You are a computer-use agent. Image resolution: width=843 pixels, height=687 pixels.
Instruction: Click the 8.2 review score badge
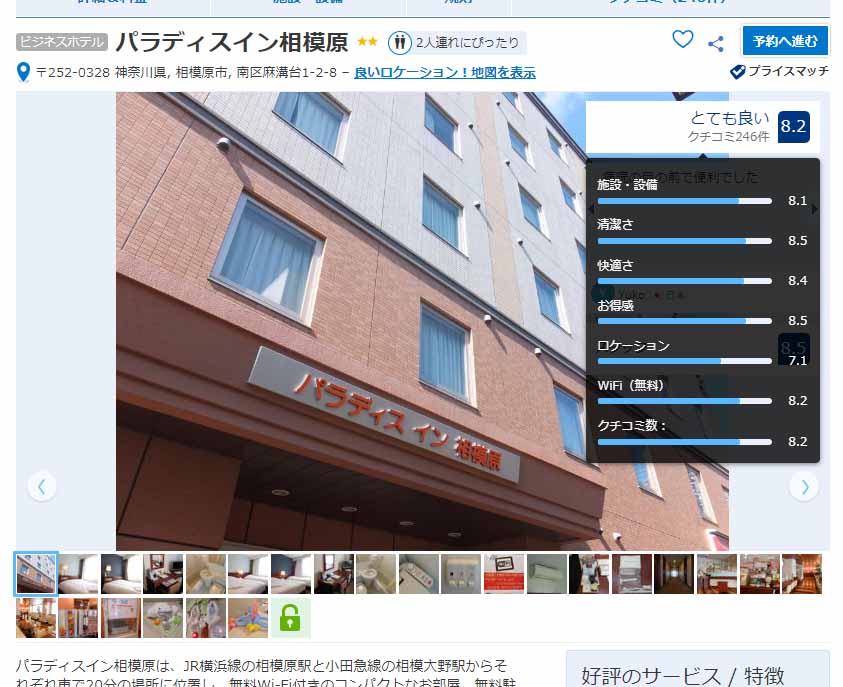click(794, 126)
